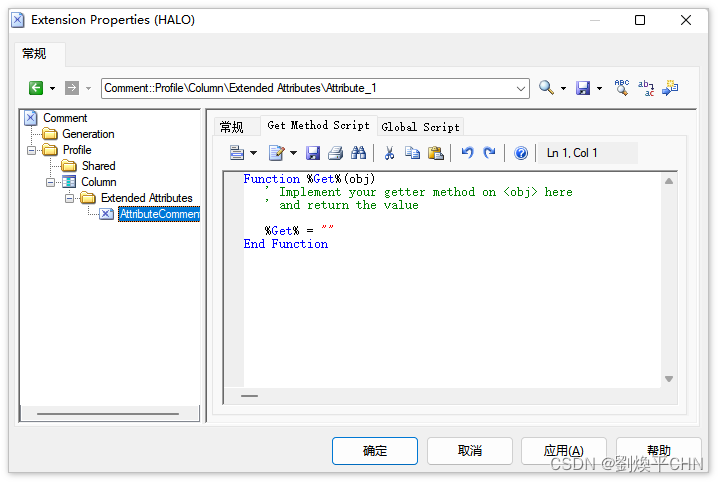Select the Column item in tree
Image resolution: width=718 pixels, height=482 pixels.
click(98, 182)
